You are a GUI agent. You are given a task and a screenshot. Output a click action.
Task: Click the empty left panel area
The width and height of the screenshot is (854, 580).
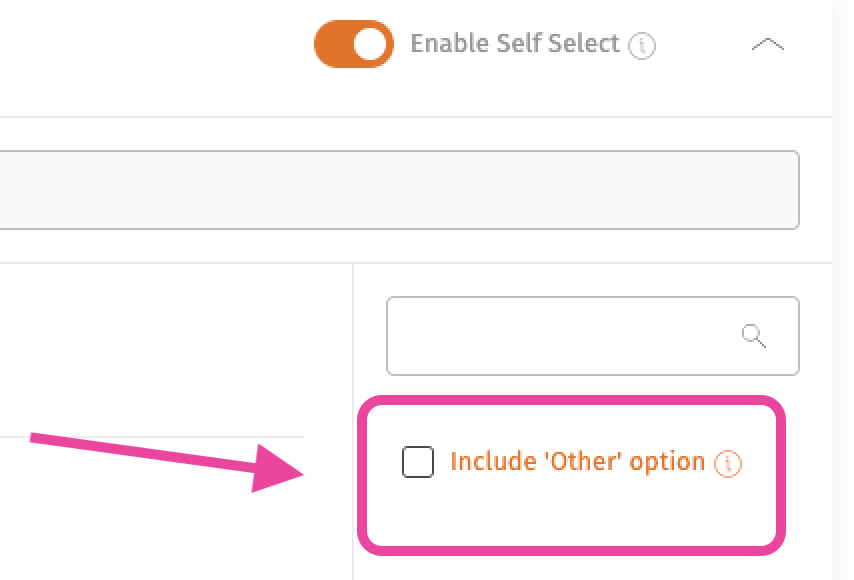point(175,349)
